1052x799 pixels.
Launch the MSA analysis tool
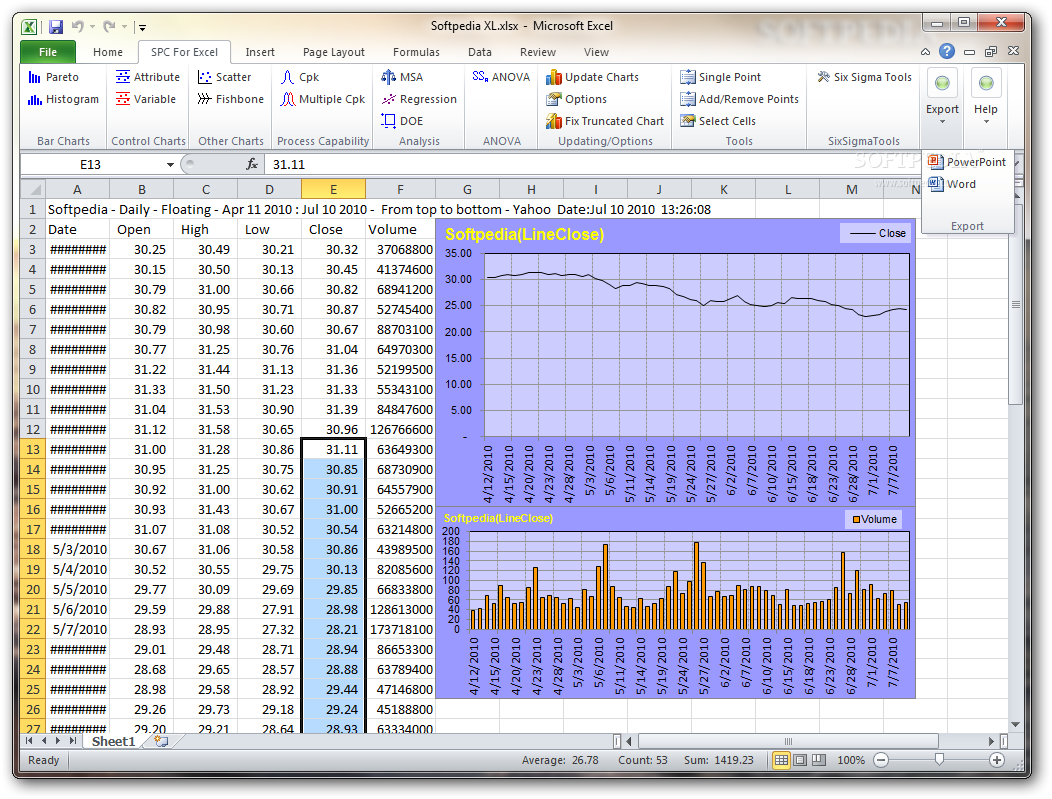[403, 77]
